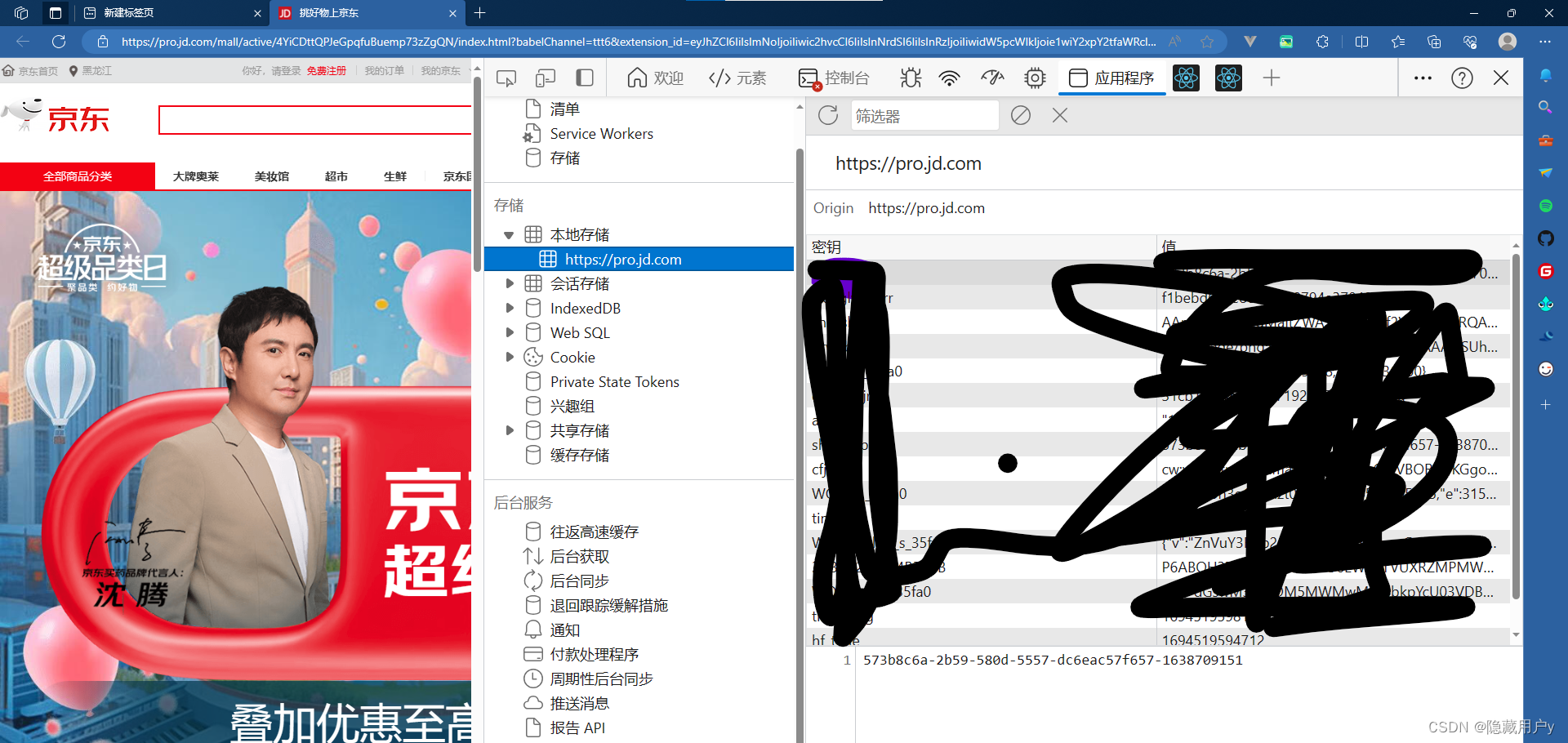Click the 筛选器 filter input field
The height and width of the screenshot is (743, 1568).
(x=924, y=115)
